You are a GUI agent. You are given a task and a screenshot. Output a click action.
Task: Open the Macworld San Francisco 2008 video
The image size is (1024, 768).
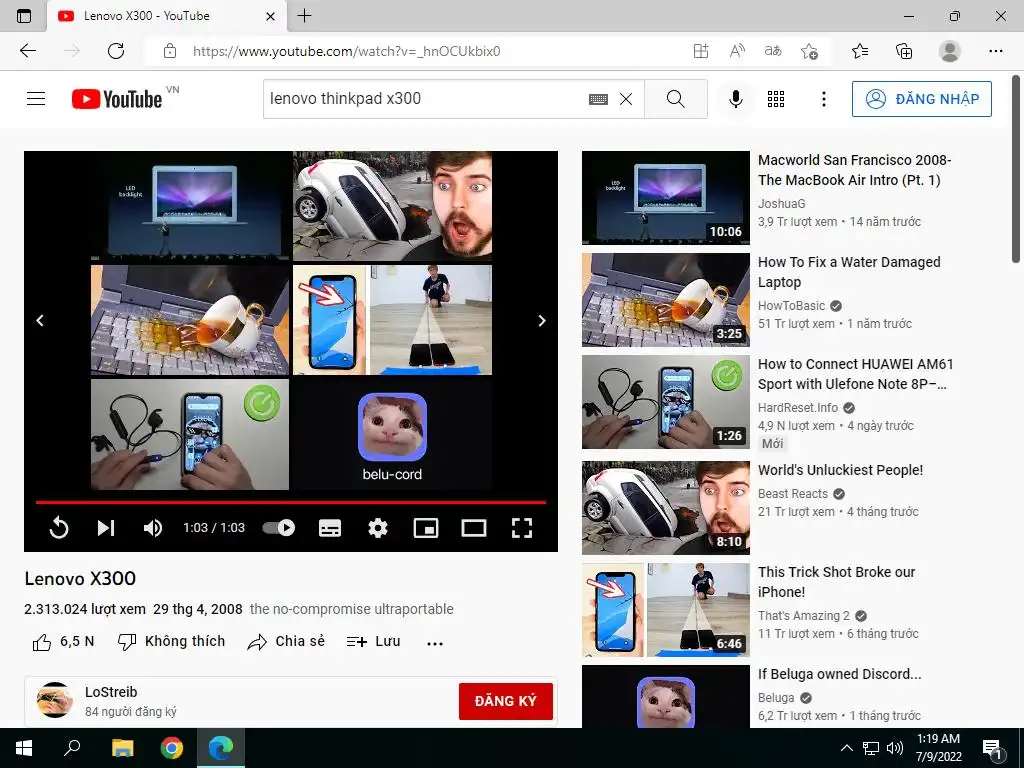(854, 170)
